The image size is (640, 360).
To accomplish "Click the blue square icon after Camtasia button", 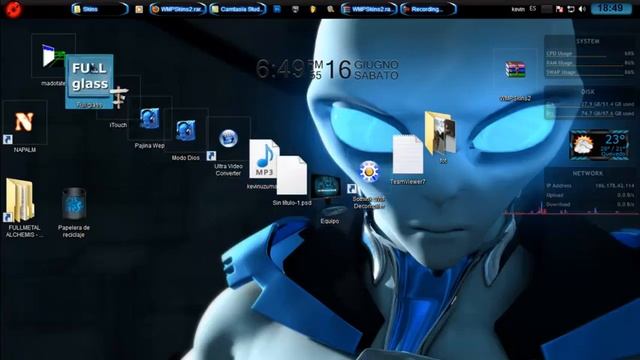I will coord(277,9).
